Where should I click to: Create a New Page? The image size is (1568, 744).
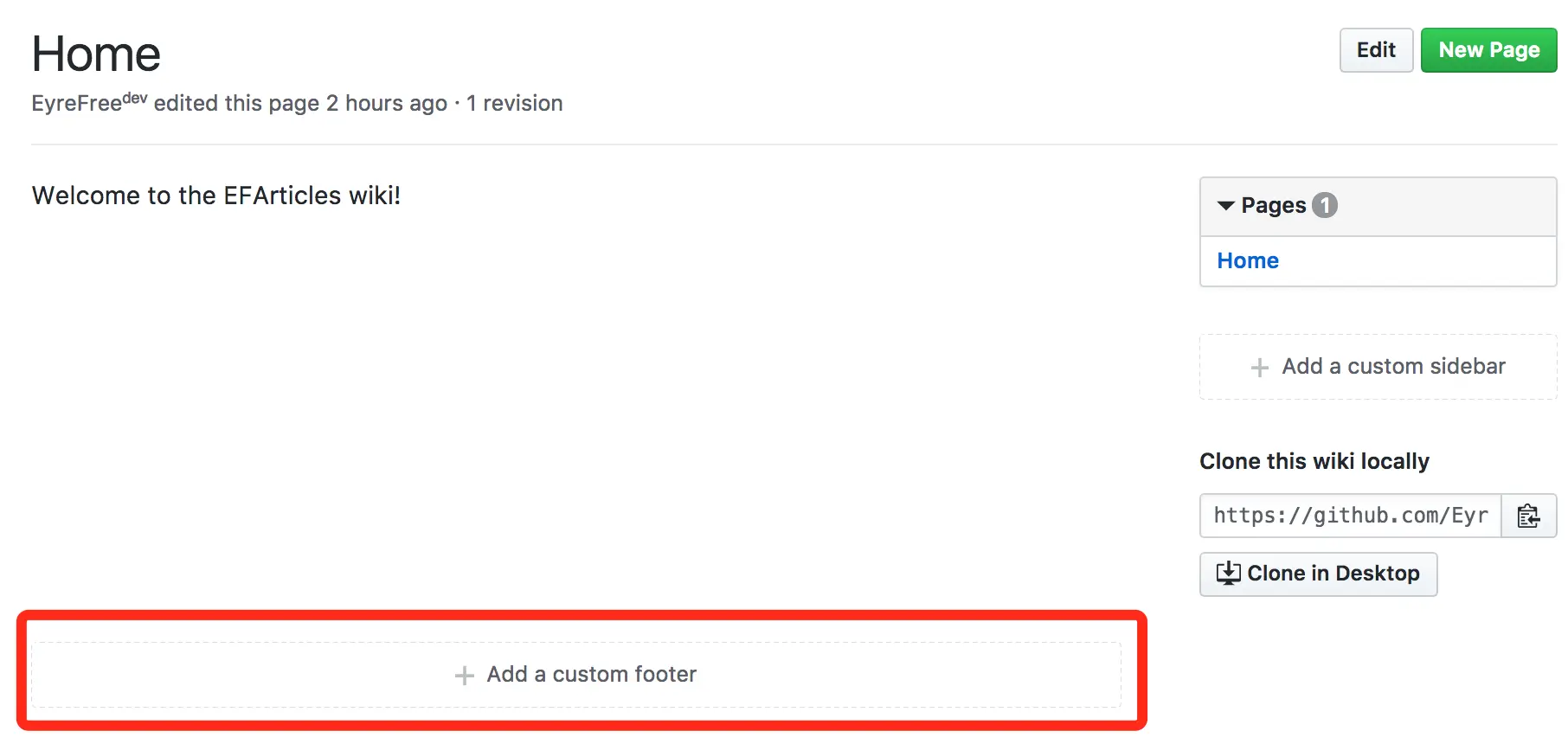[x=1488, y=50]
